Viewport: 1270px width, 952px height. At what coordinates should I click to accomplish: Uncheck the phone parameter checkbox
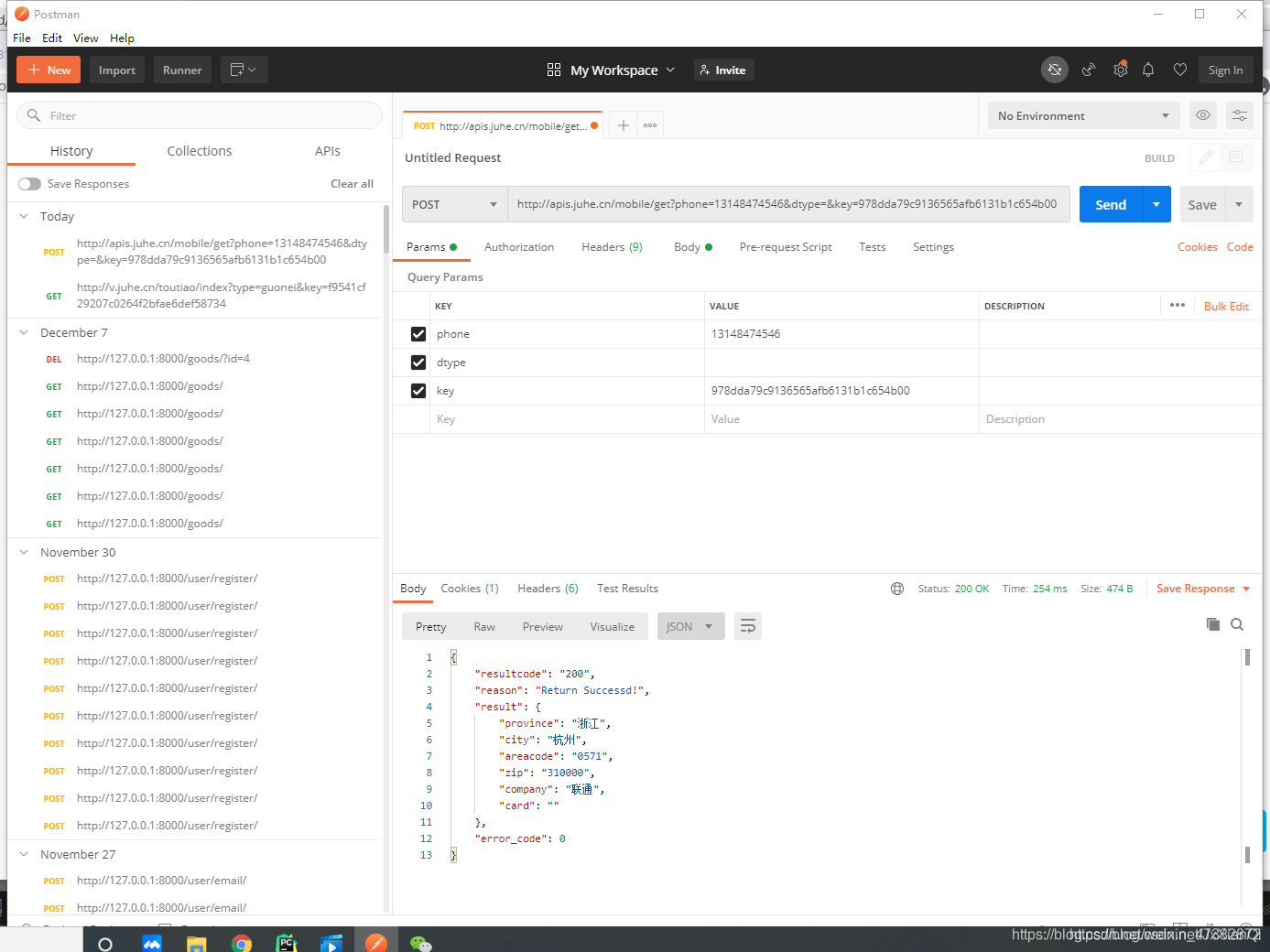(418, 334)
